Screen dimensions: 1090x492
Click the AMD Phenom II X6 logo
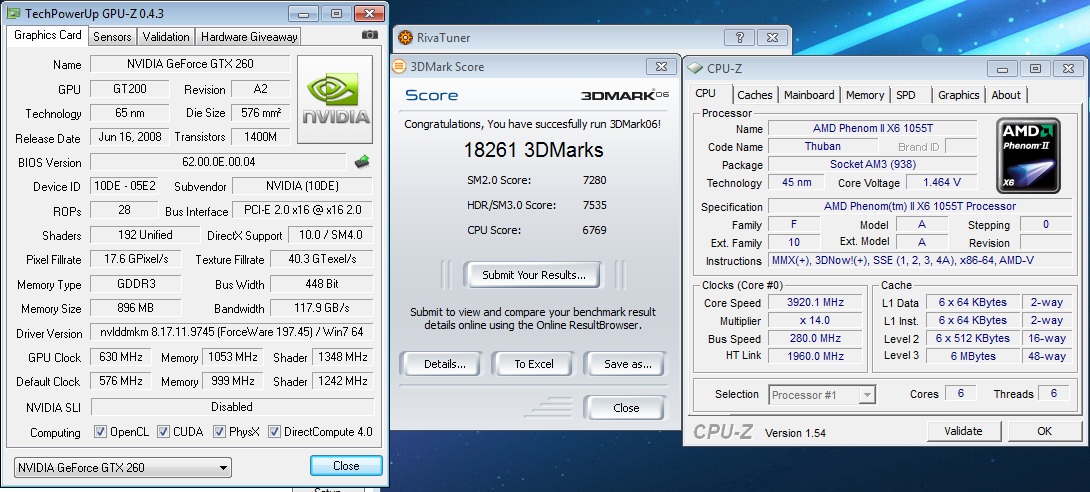click(1028, 156)
